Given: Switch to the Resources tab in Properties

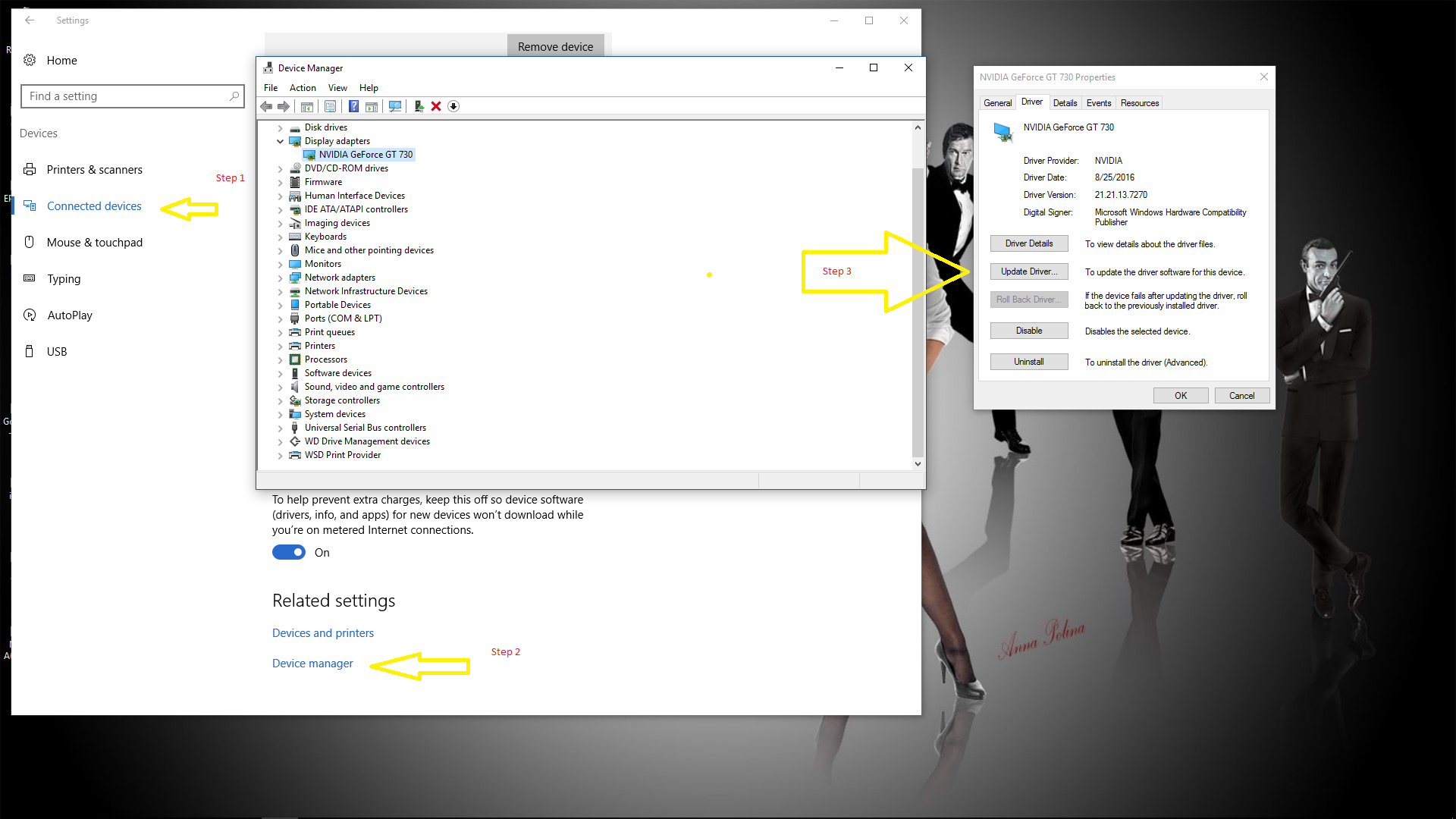Looking at the screenshot, I should coord(1140,103).
